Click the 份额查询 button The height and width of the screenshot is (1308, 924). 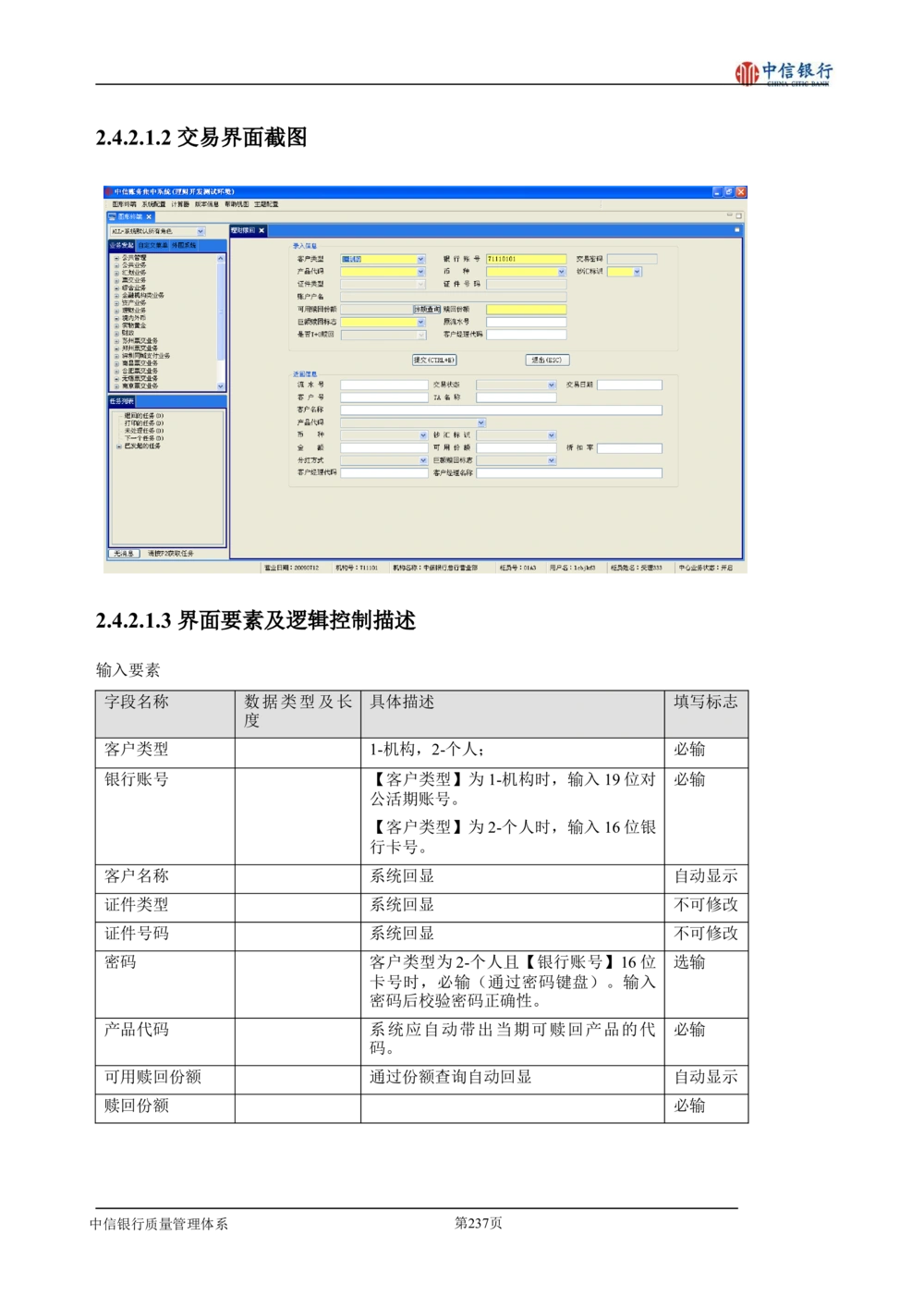427,310
